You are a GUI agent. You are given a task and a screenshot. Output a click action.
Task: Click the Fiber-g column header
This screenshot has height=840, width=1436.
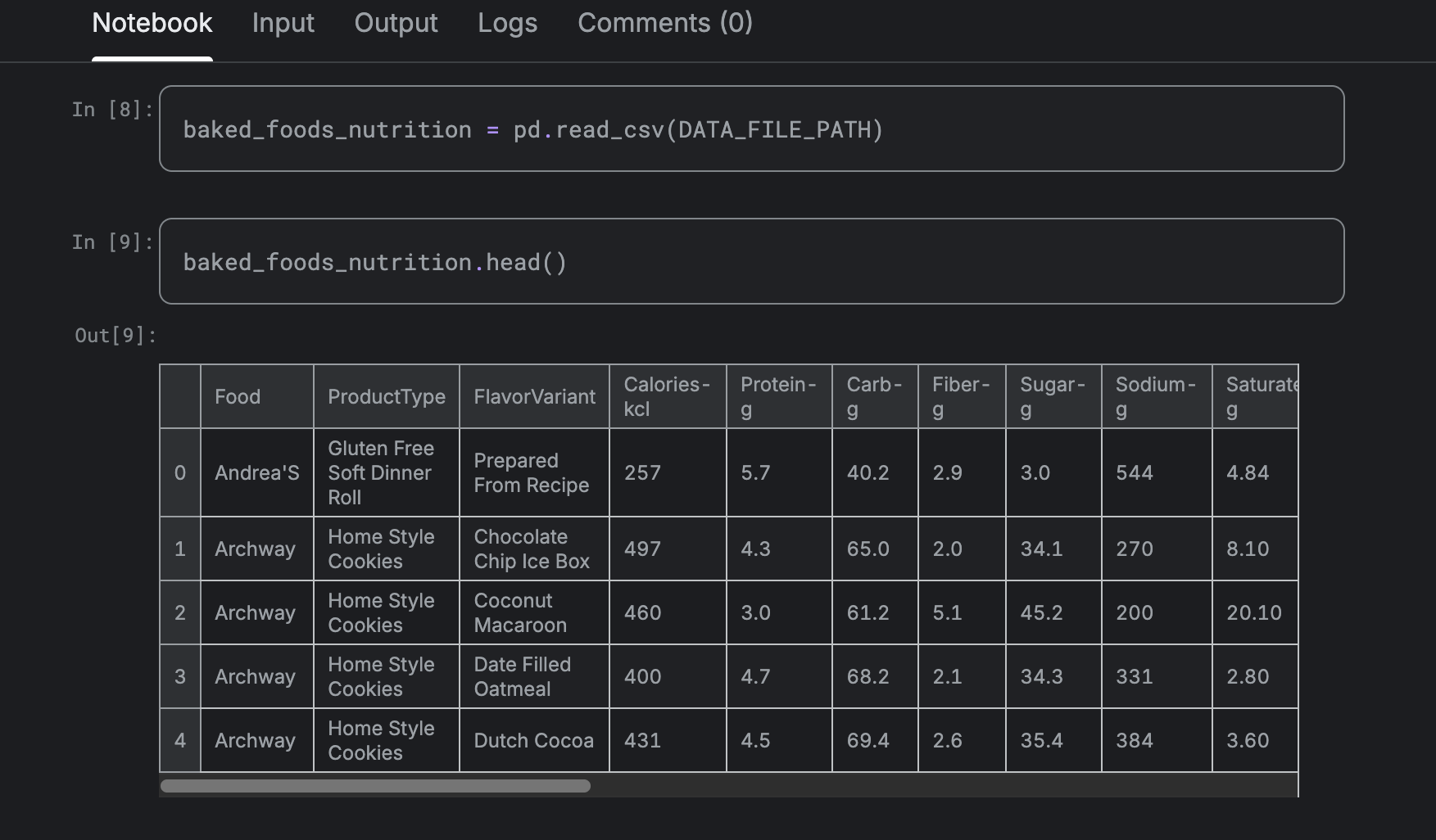click(962, 396)
